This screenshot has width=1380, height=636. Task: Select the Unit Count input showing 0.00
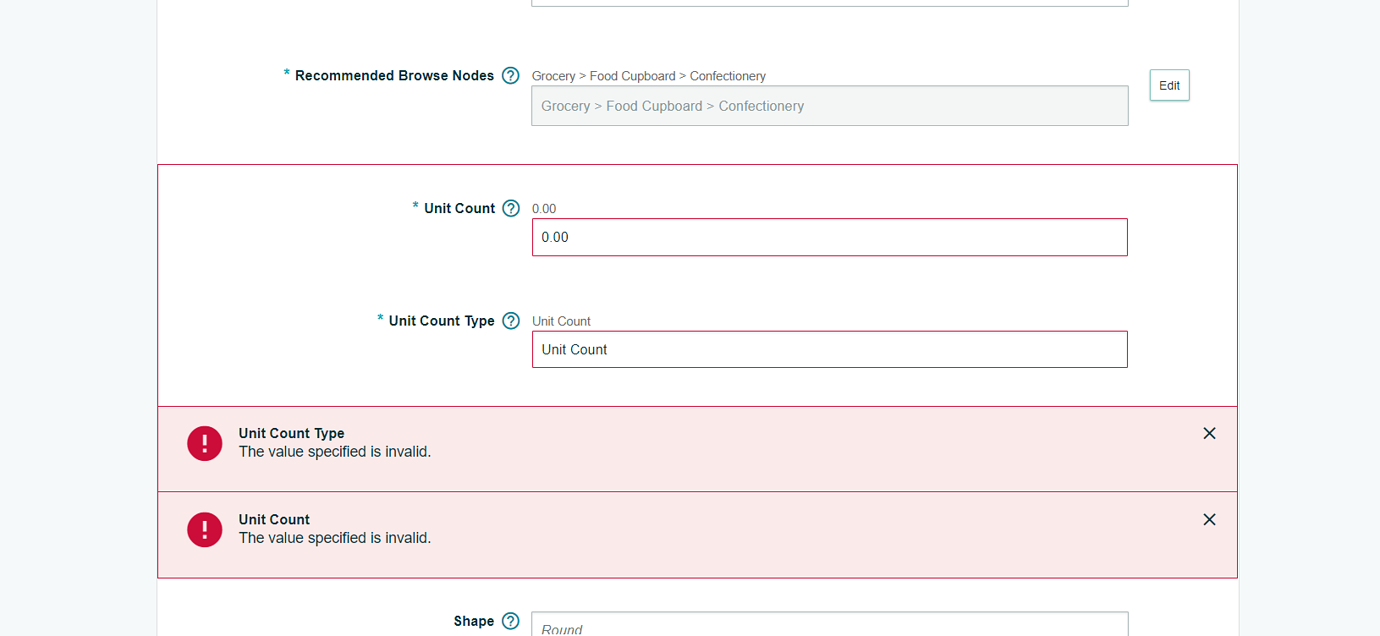[828, 237]
